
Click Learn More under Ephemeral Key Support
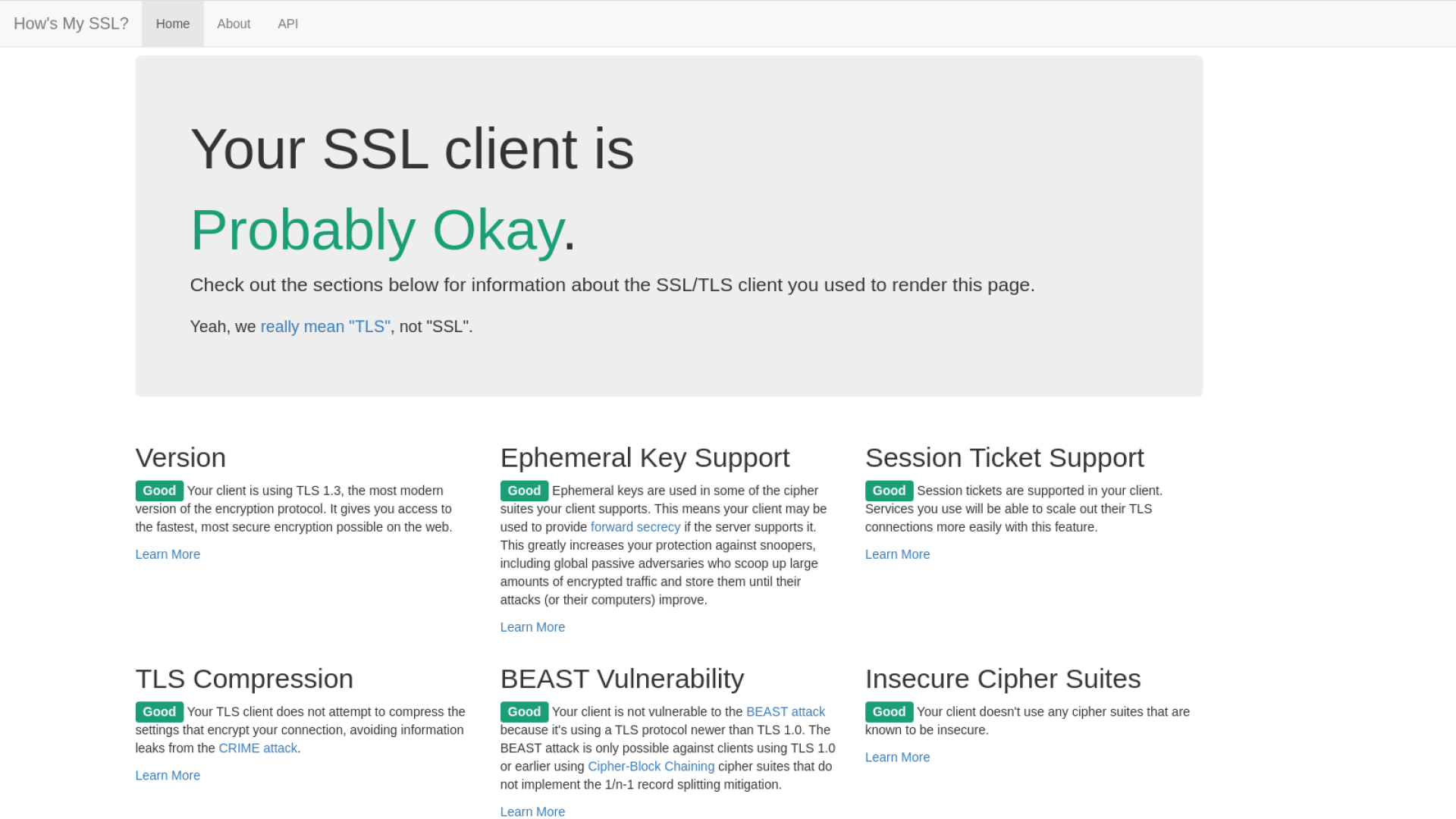(x=532, y=627)
